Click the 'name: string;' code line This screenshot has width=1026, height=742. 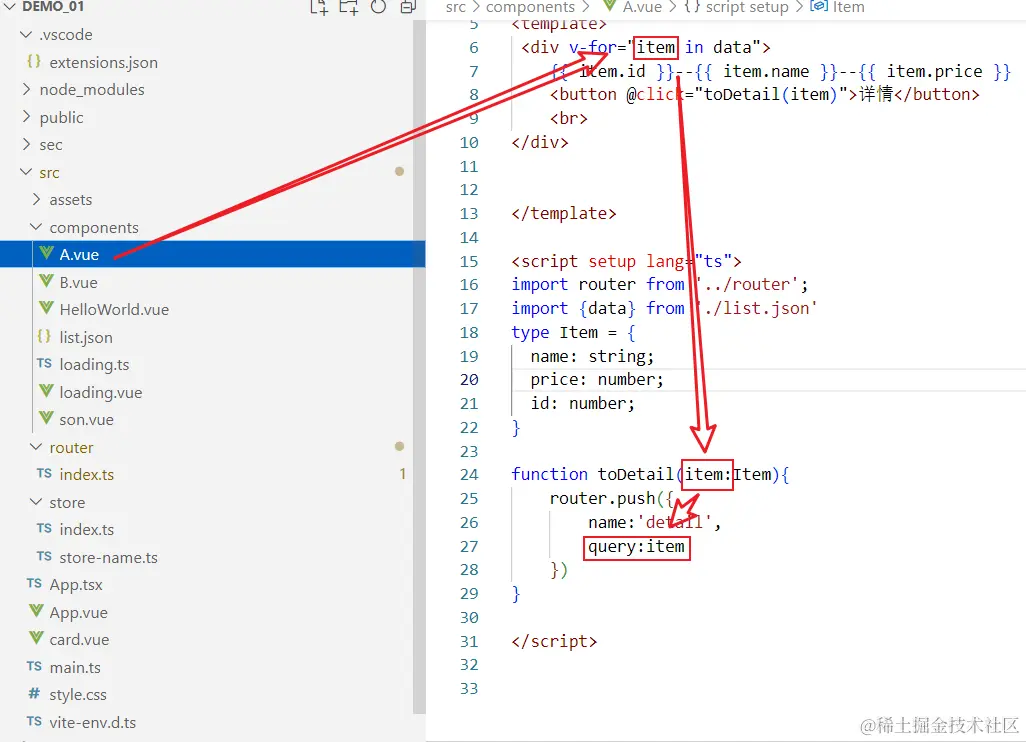tap(592, 356)
